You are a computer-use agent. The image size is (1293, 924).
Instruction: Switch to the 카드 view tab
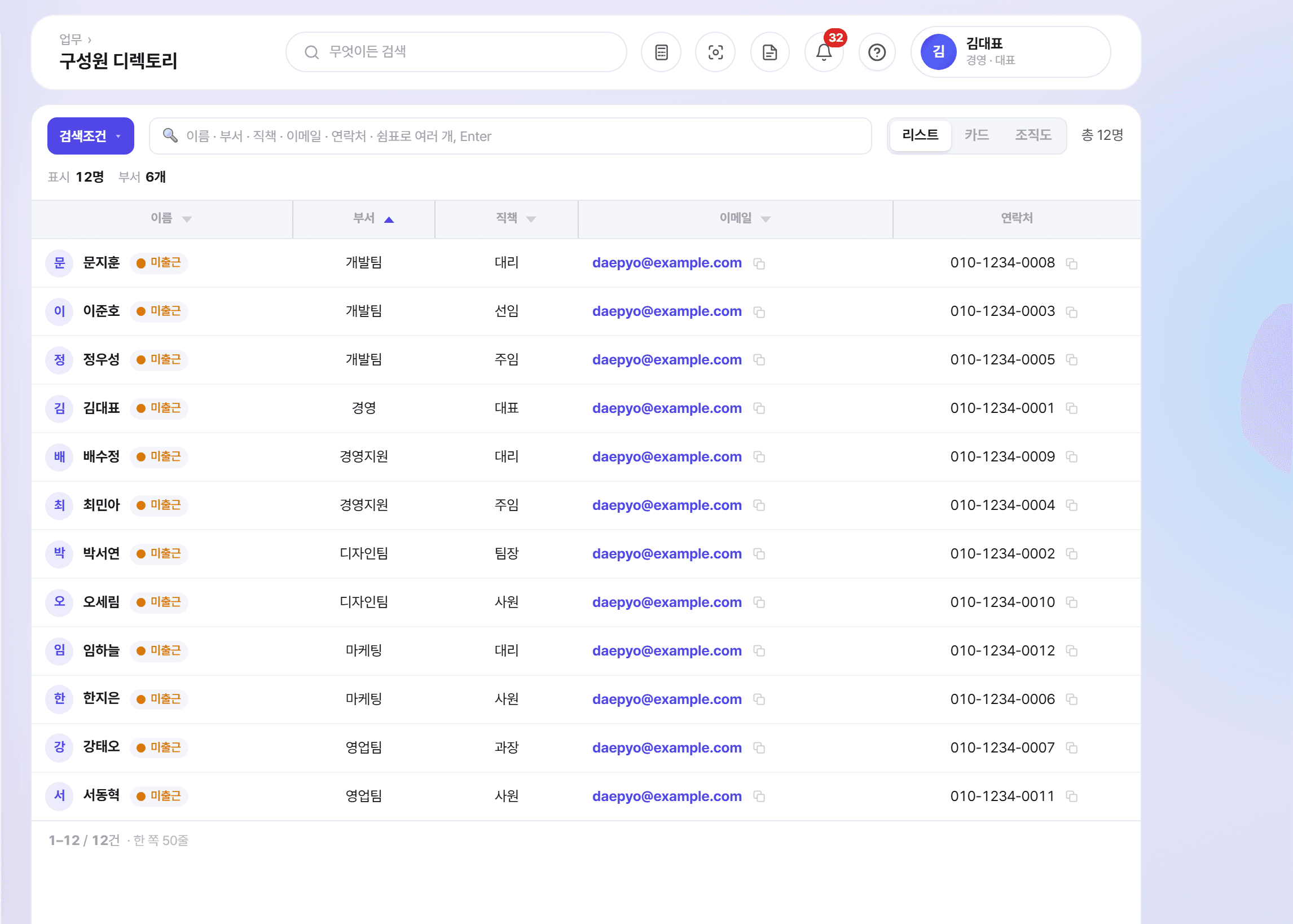(x=977, y=135)
